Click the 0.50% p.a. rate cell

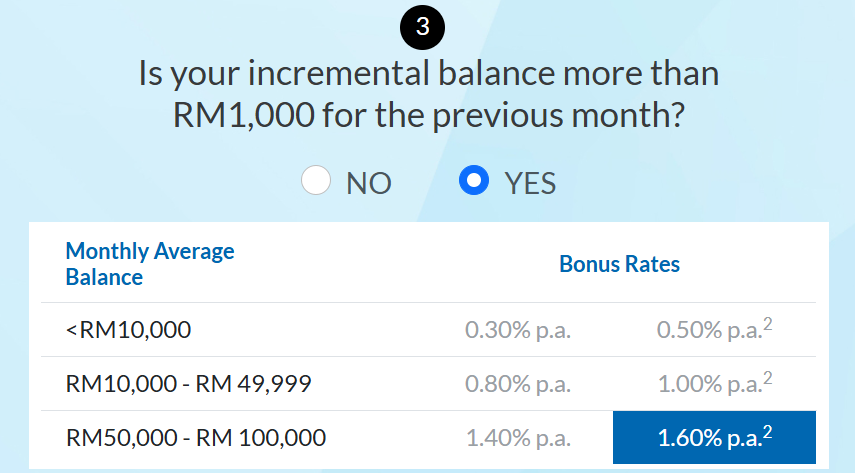[714, 329]
